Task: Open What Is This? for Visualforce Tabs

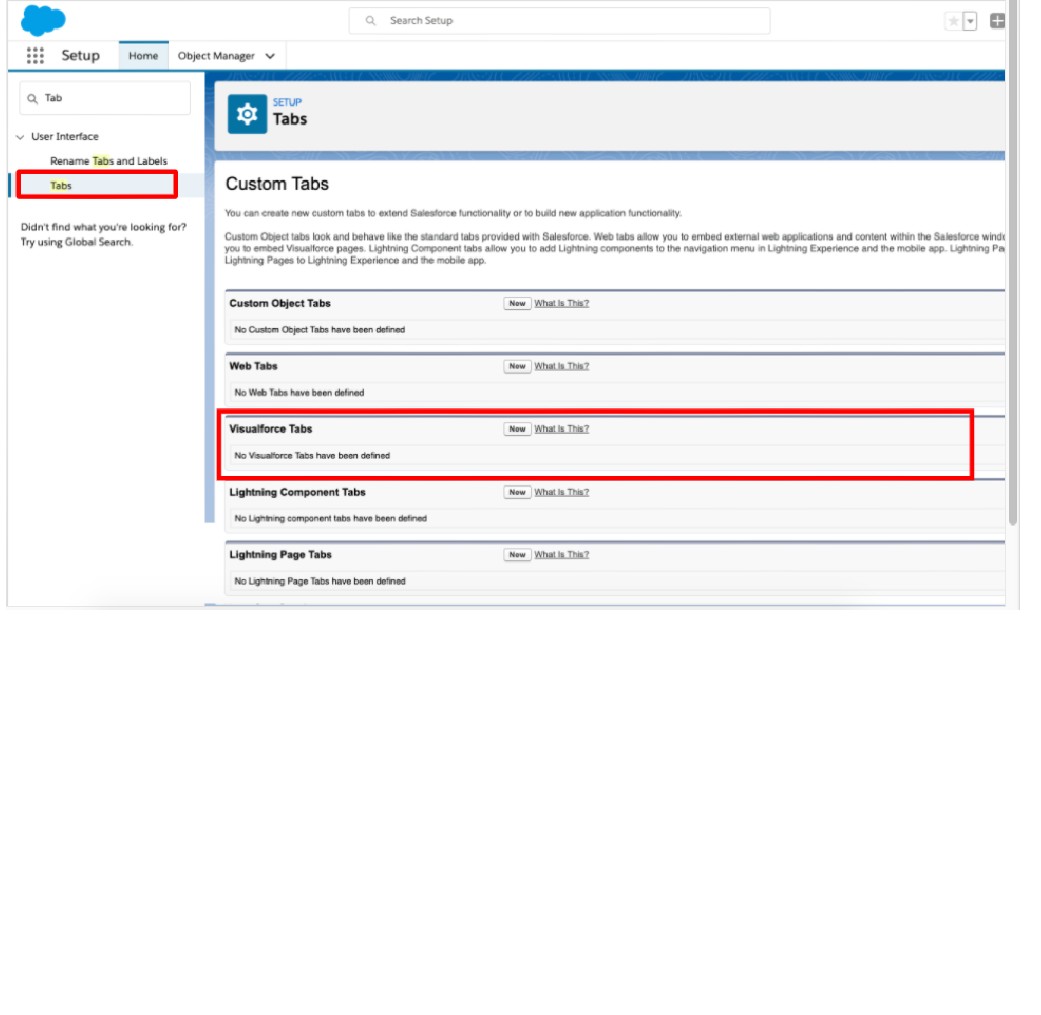Action: pos(562,429)
